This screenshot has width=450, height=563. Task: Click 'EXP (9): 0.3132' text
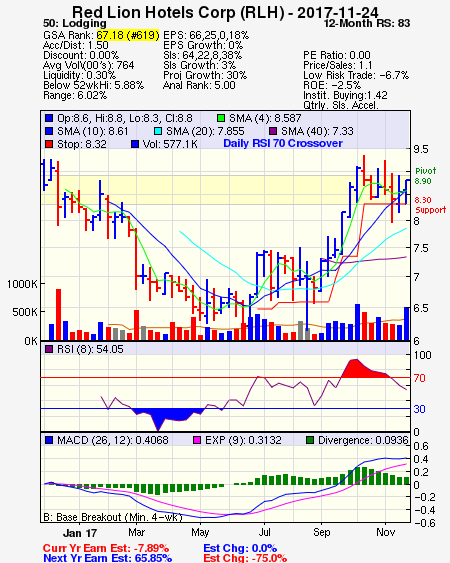coord(243,440)
